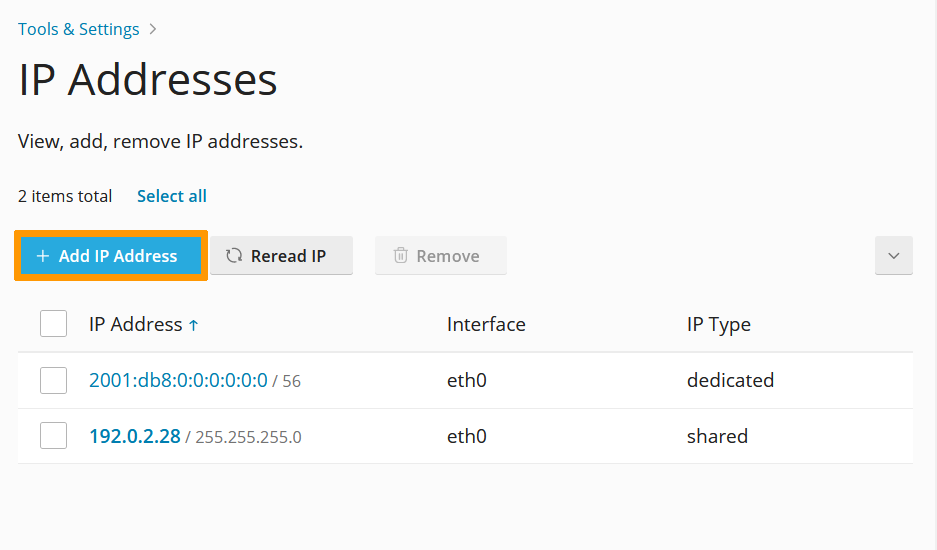This screenshot has height=550, width=937.
Task: Open the 2001:db8:0:0:0:0:0:0 address link
Action: [x=178, y=380]
